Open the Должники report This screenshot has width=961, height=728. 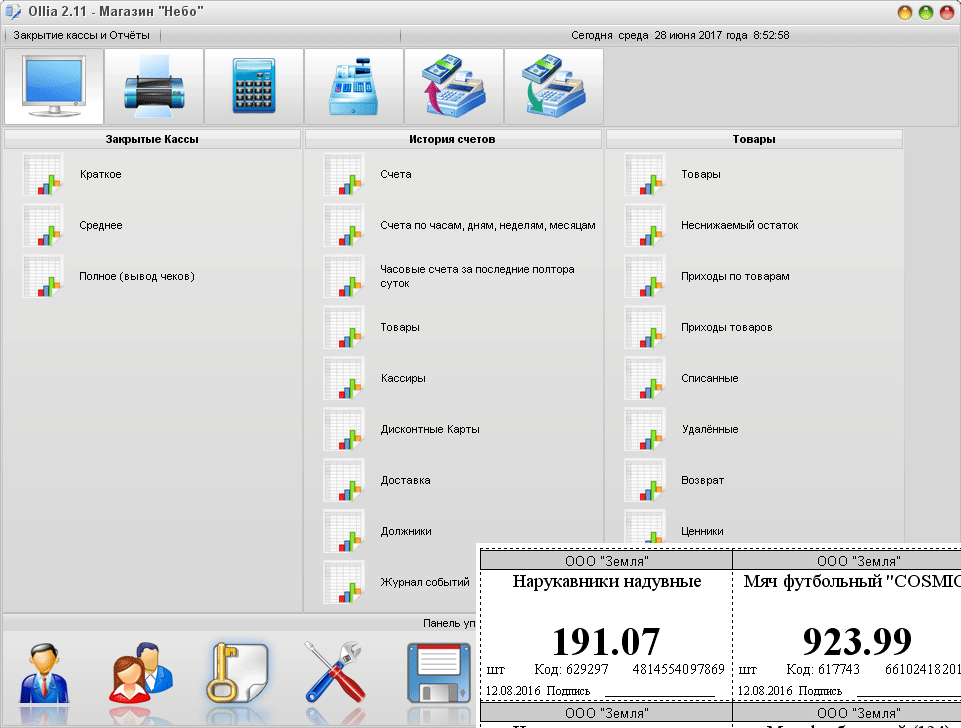[x=406, y=531]
